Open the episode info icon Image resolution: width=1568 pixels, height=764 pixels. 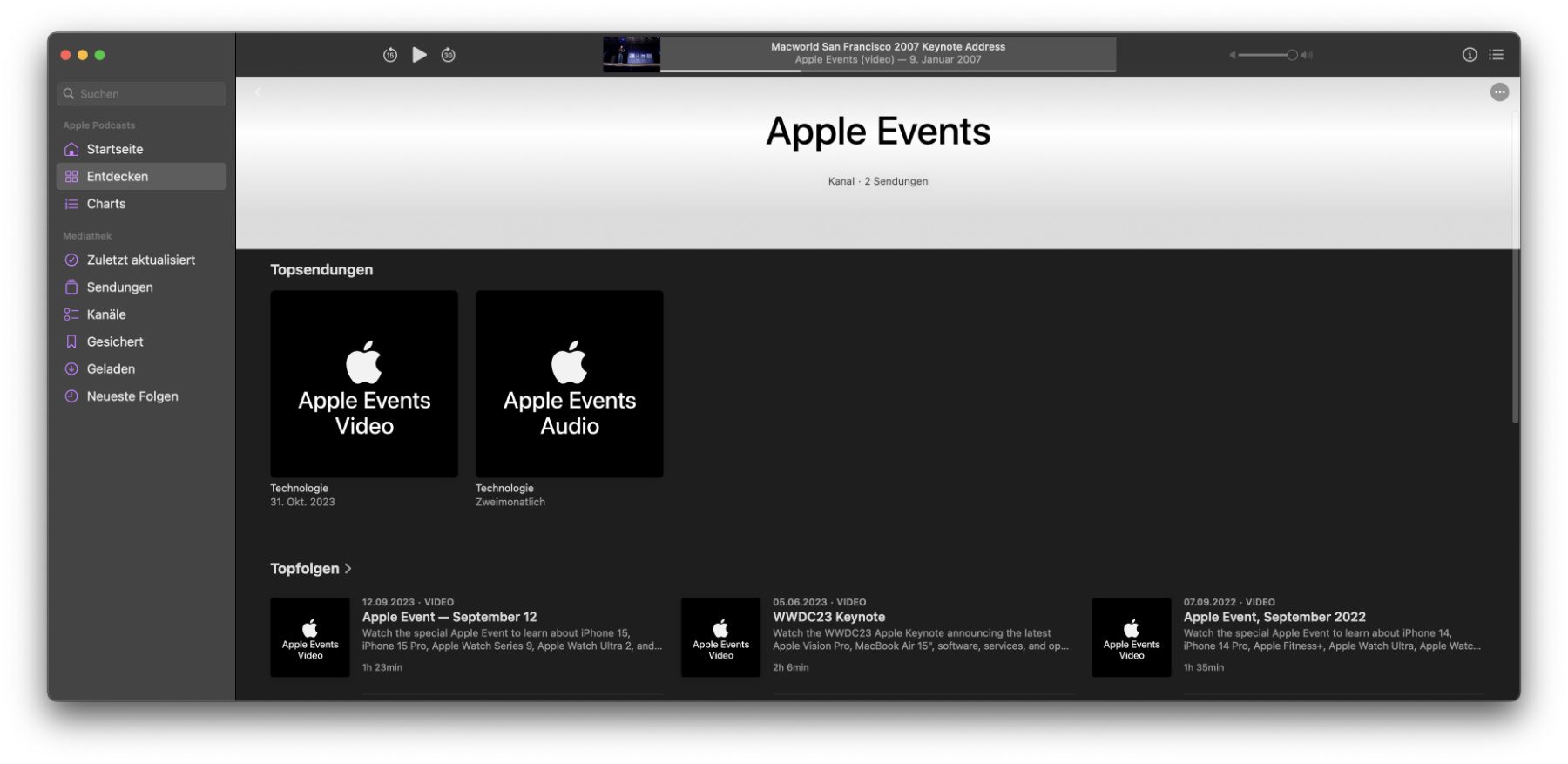pyautogui.click(x=1469, y=55)
